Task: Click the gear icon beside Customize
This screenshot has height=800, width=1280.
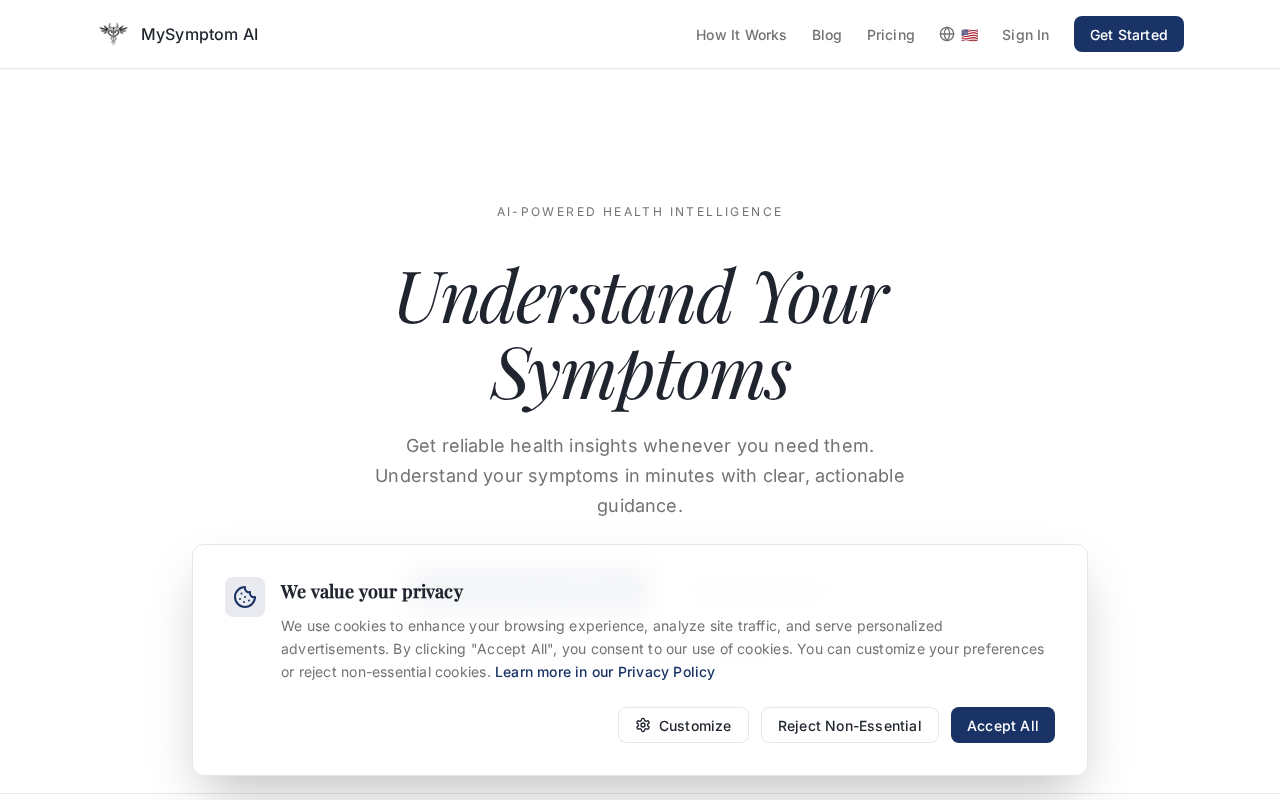Action: coord(643,725)
